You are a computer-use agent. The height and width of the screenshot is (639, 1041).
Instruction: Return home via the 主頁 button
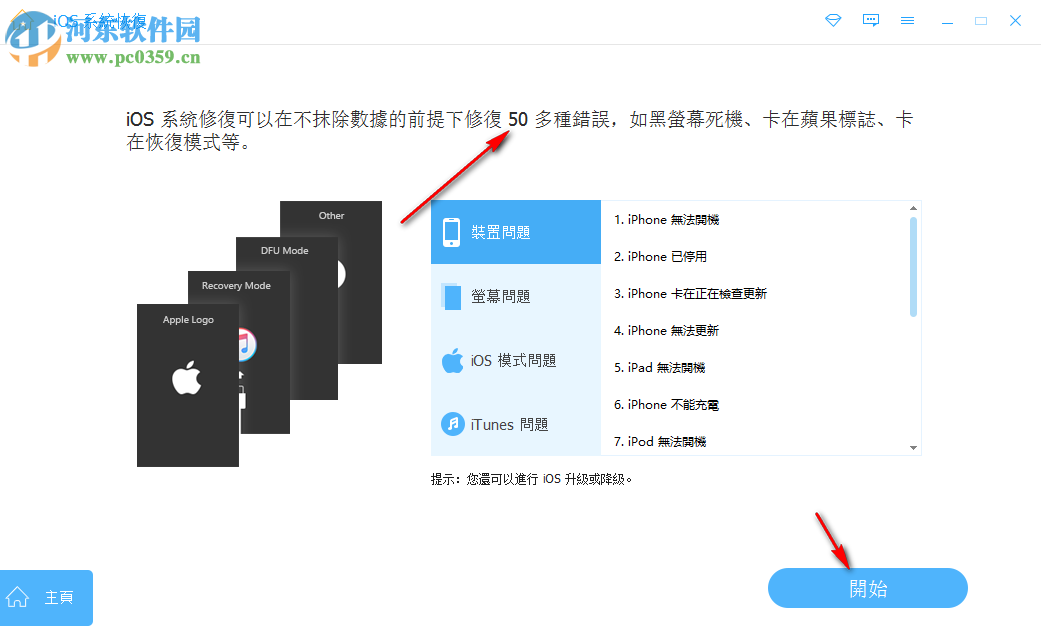pyautogui.click(x=45, y=597)
